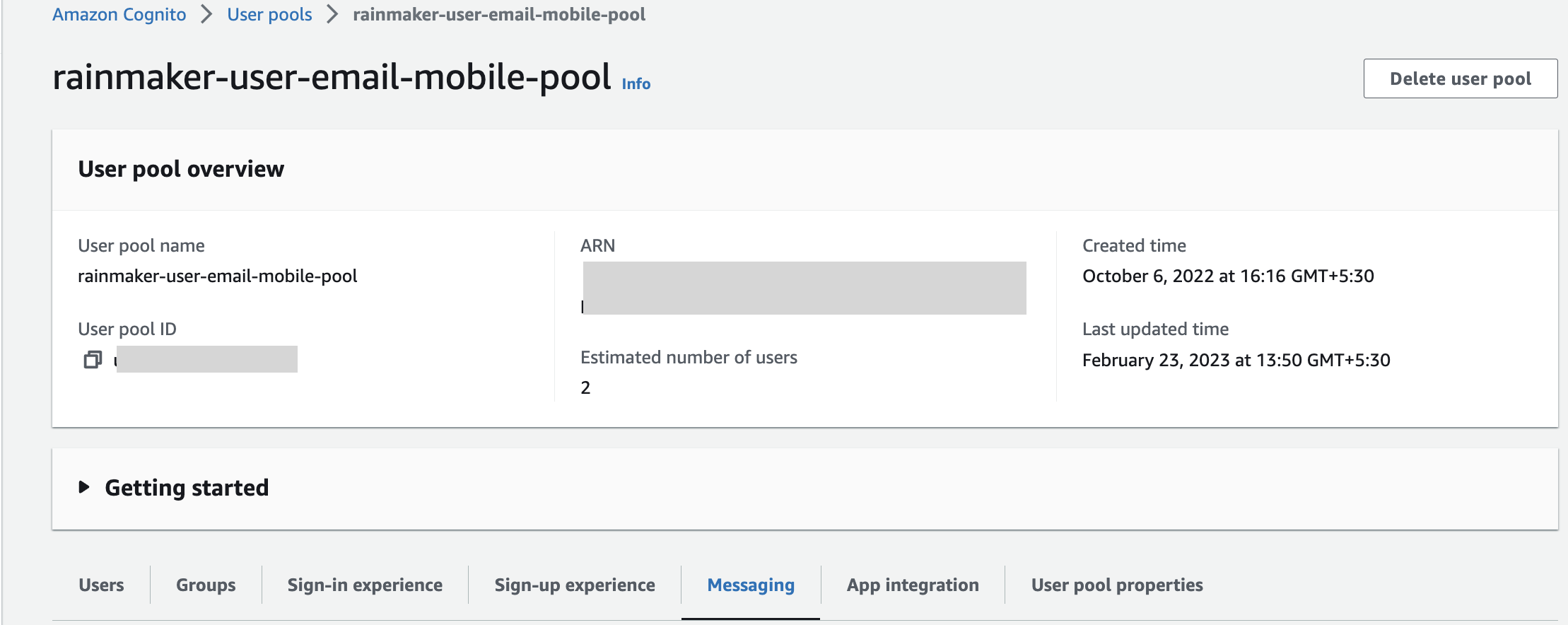1568x625 pixels.
Task: Select the user pool name value text
Action: point(218,276)
